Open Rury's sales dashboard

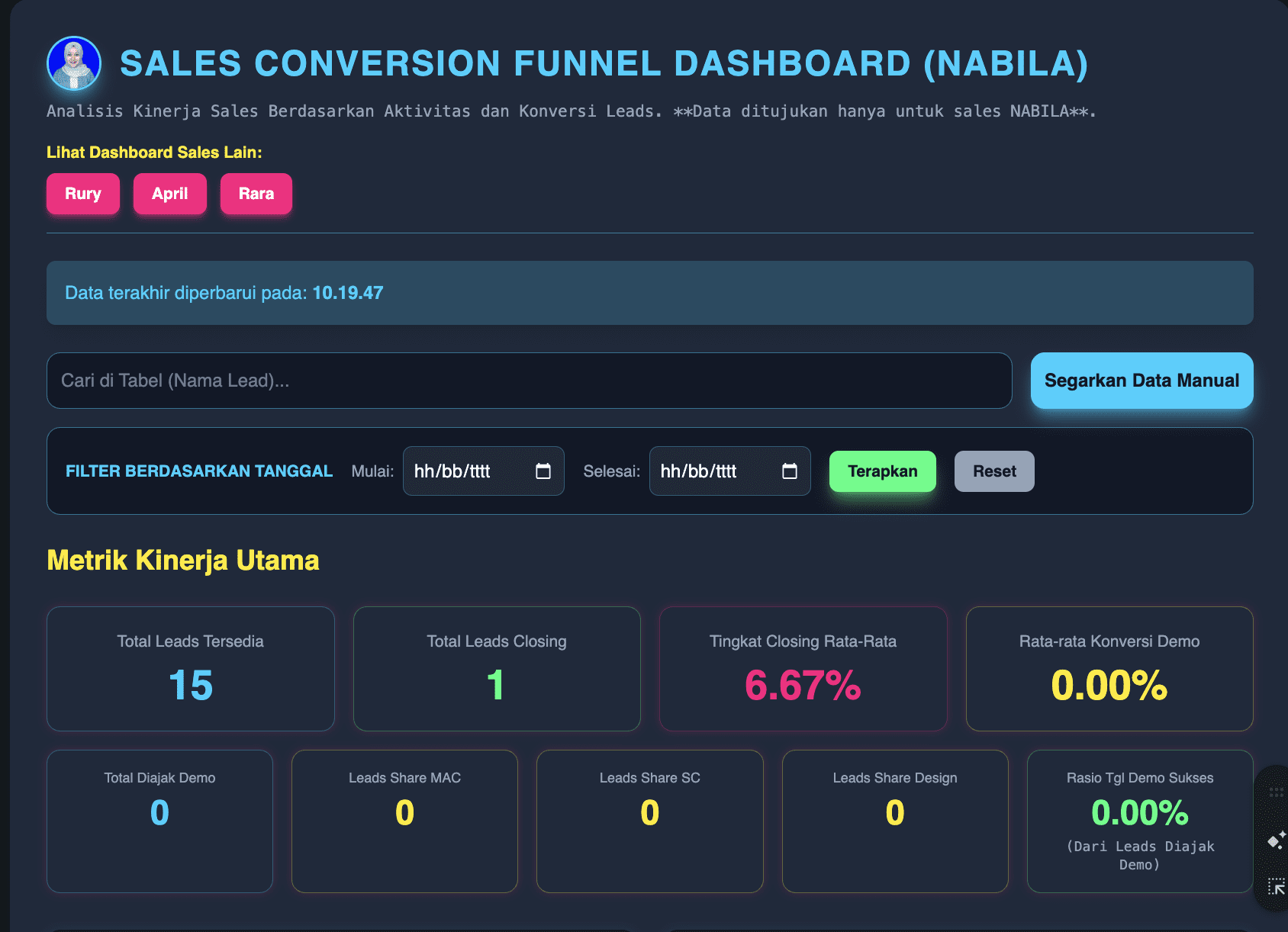83,194
